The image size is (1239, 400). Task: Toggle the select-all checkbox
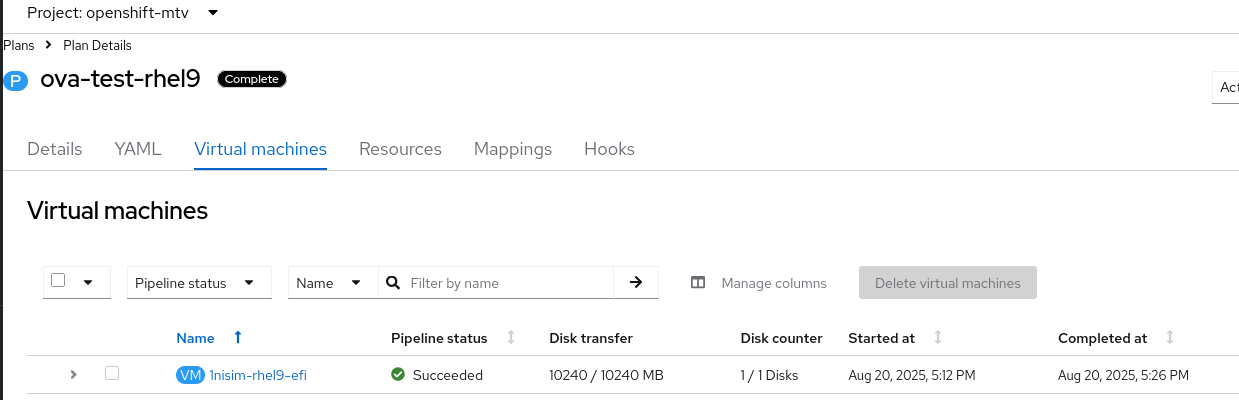(58, 281)
